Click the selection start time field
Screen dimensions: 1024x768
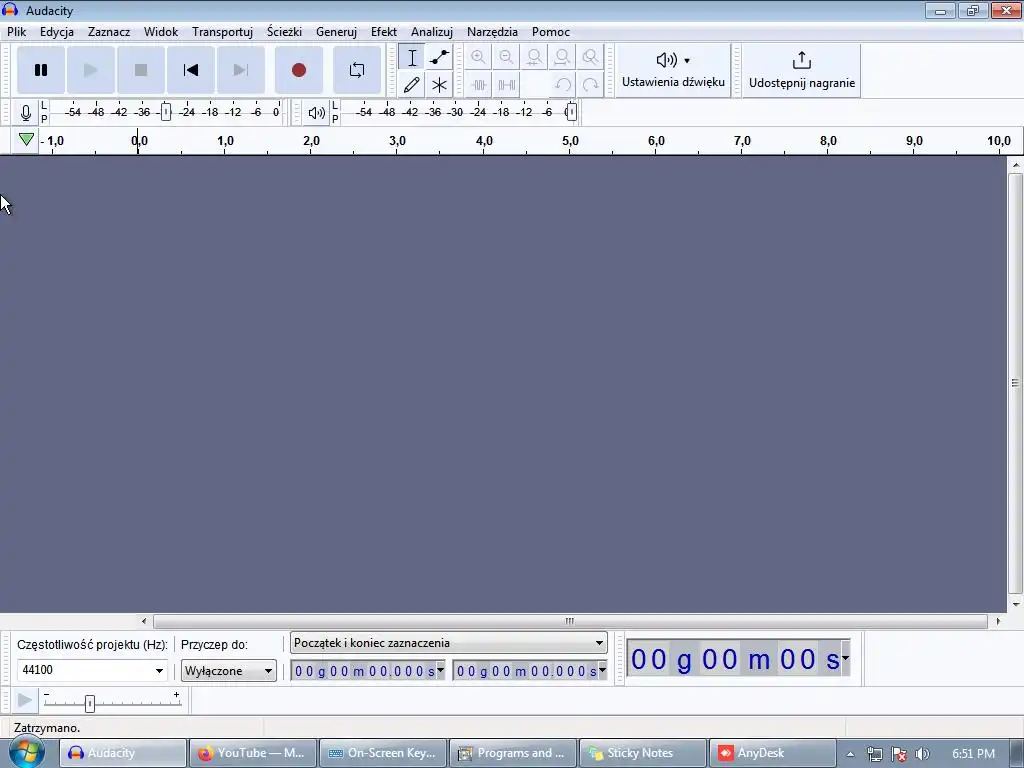coord(363,671)
